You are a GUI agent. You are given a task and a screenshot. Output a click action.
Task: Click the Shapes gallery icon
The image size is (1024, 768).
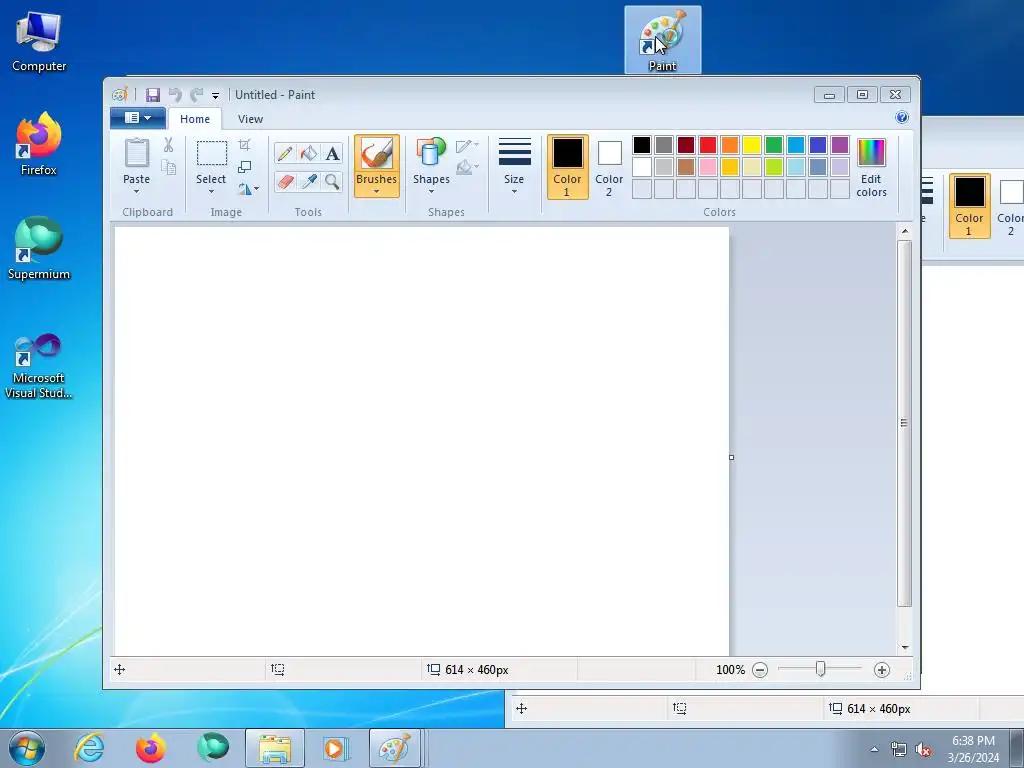tap(431, 152)
